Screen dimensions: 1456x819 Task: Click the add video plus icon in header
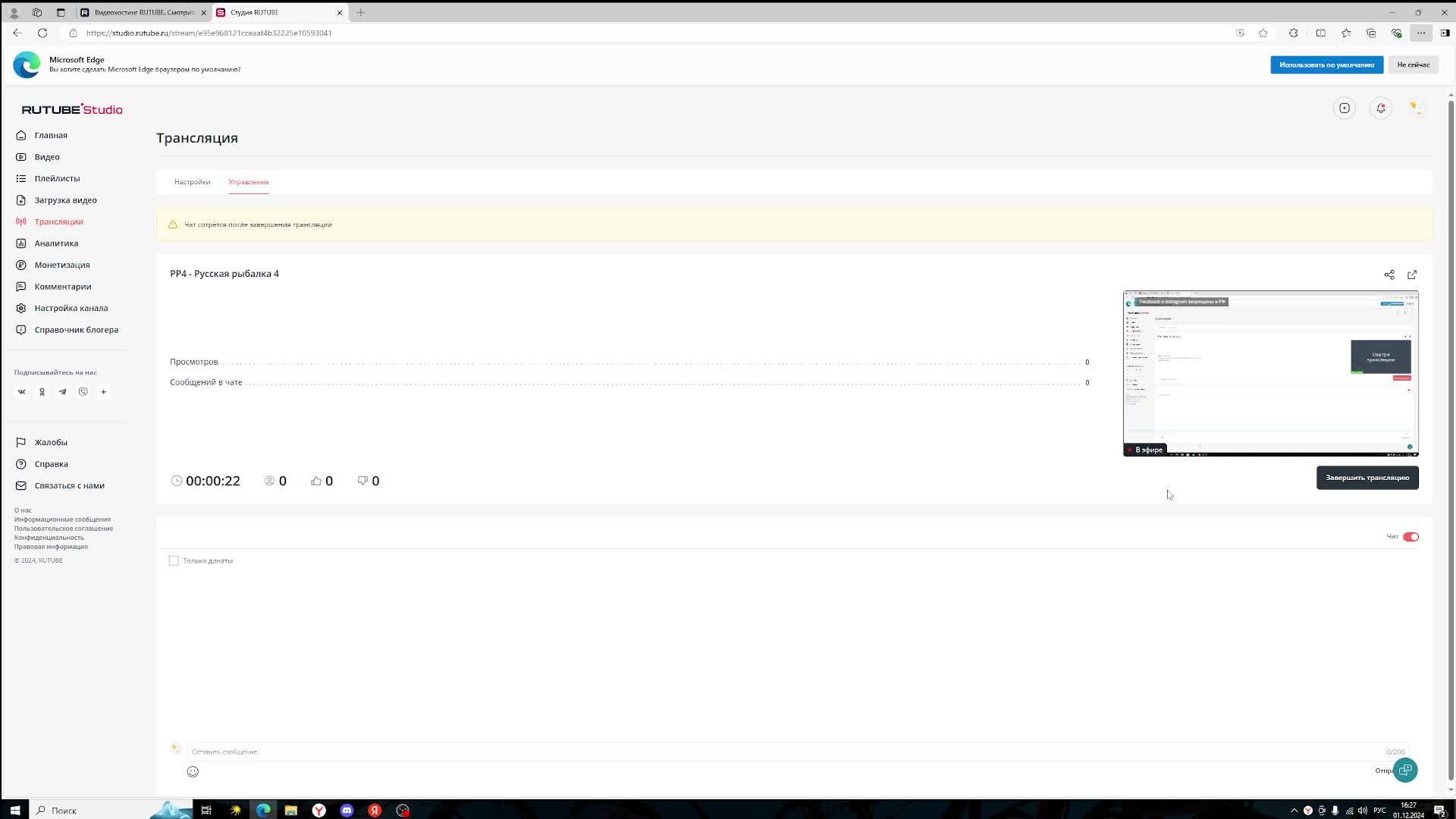[1345, 108]
